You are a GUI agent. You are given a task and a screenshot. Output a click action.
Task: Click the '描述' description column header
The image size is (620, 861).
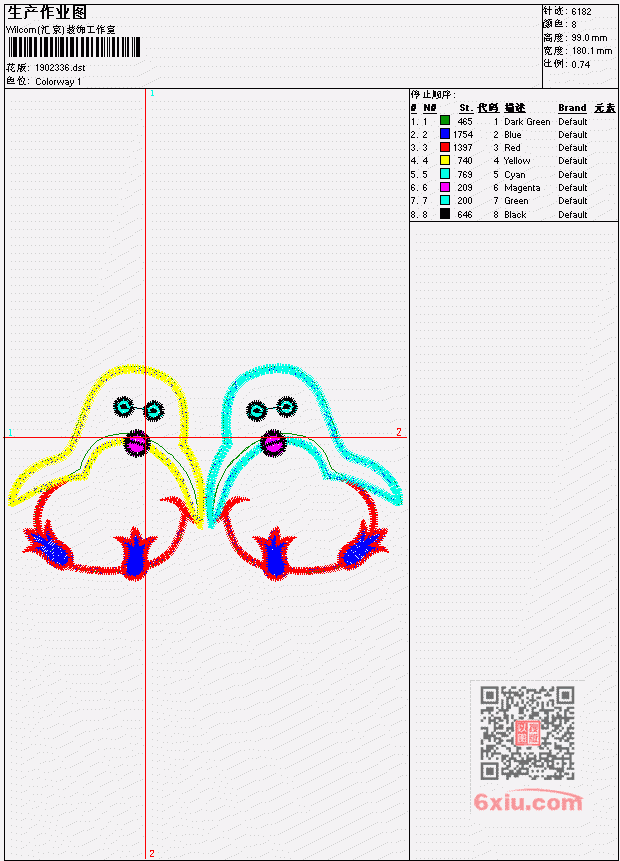(515, 108)
